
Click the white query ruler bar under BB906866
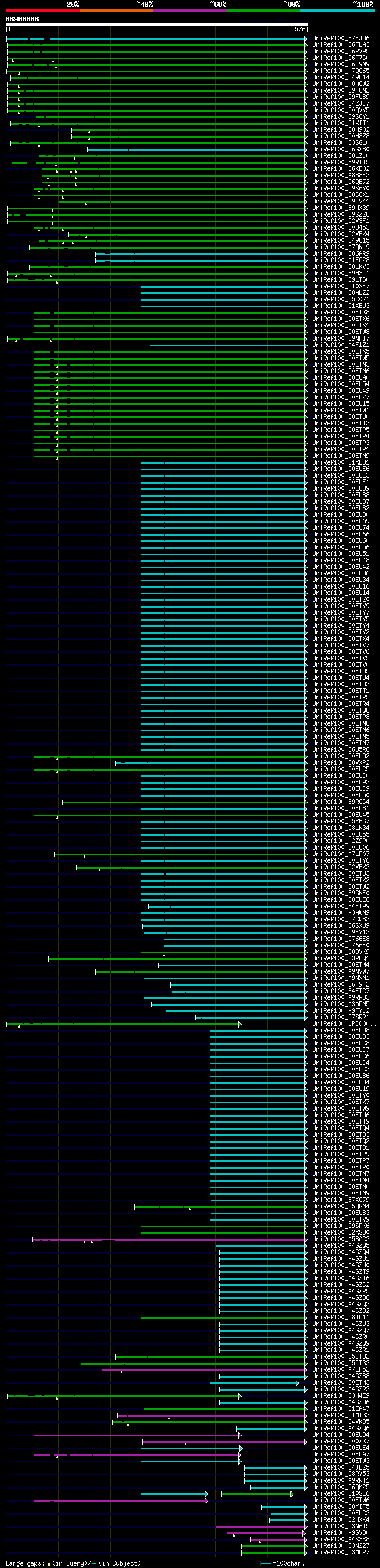[157, 25]
